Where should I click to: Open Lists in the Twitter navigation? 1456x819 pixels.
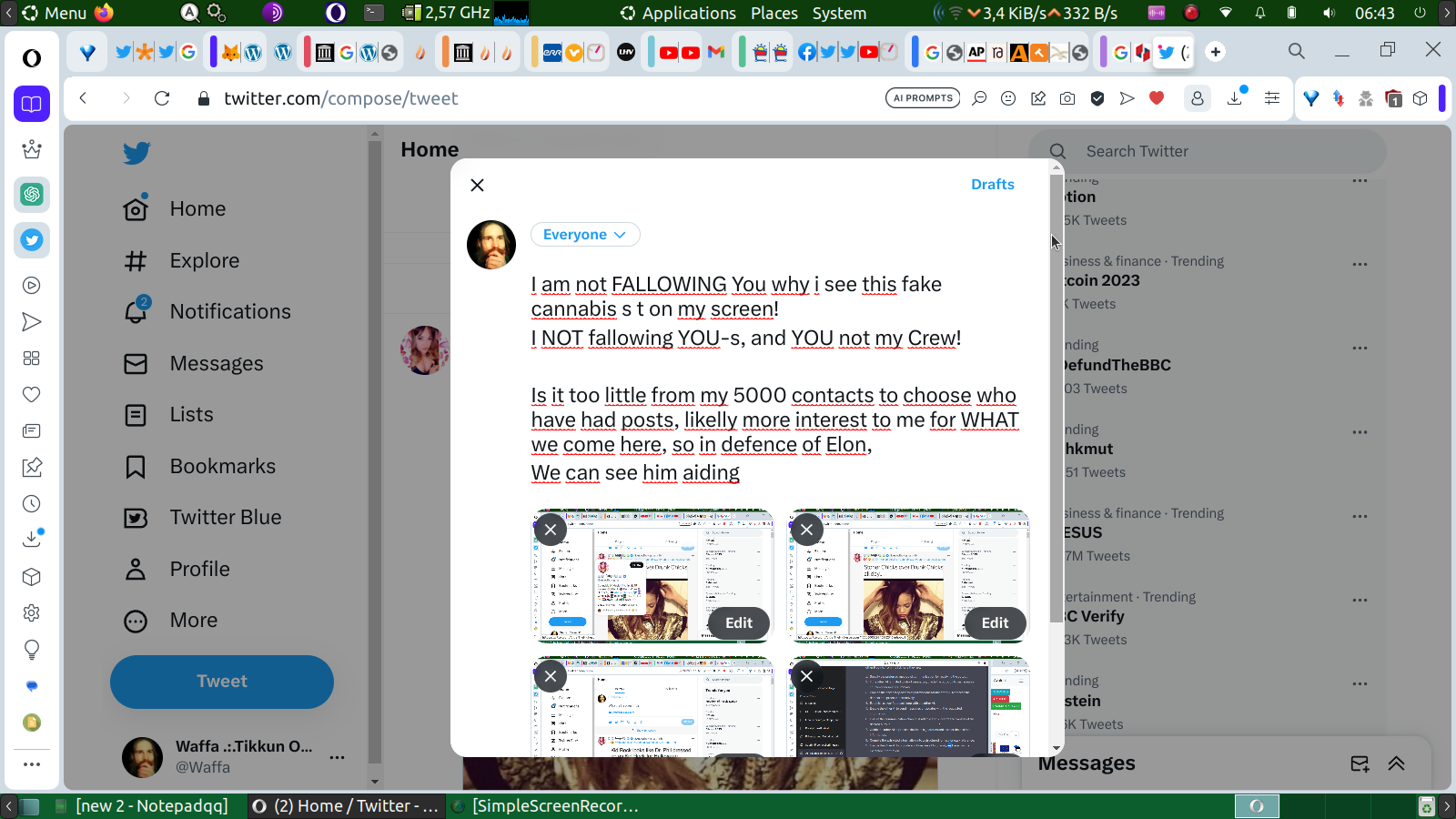click(x=168, y=415)
